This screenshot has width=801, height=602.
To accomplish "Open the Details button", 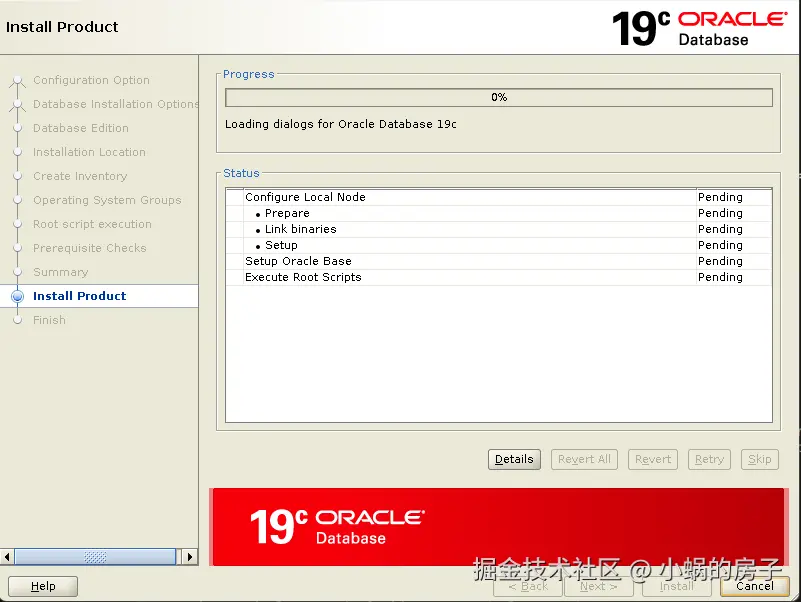I will pos(514,459).
